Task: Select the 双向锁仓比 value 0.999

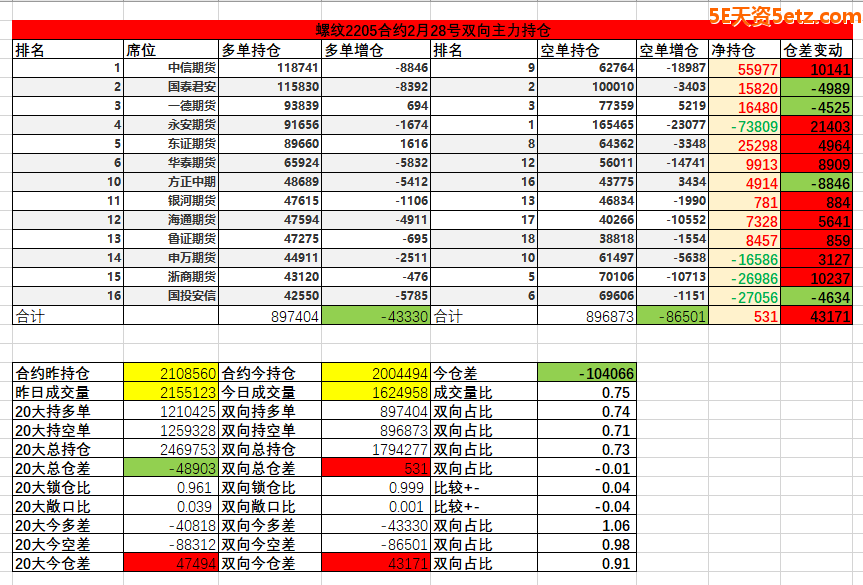Action: [376, 487]
